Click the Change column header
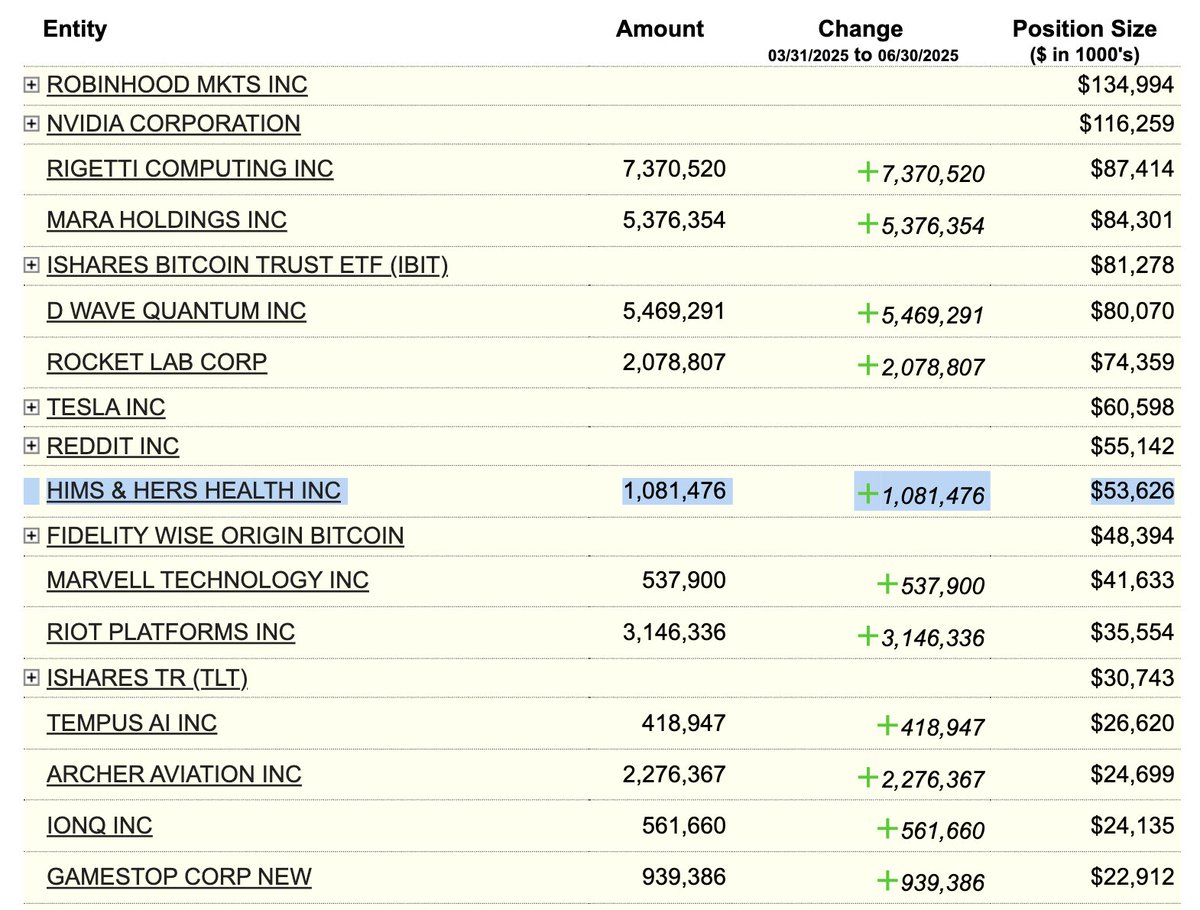The image size is (1200, 910). tap(861, 29)
